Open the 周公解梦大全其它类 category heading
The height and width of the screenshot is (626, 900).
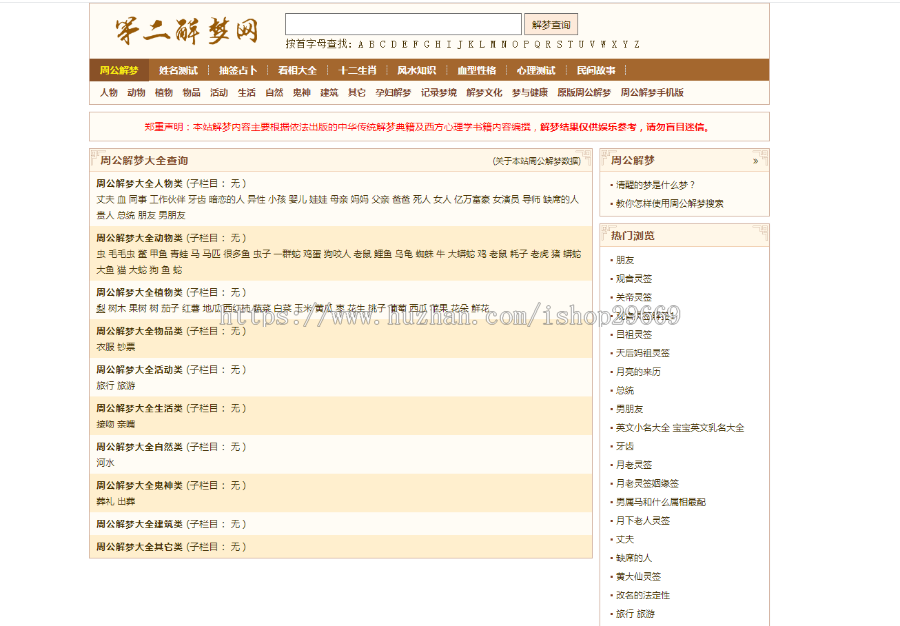click(139, 547)
